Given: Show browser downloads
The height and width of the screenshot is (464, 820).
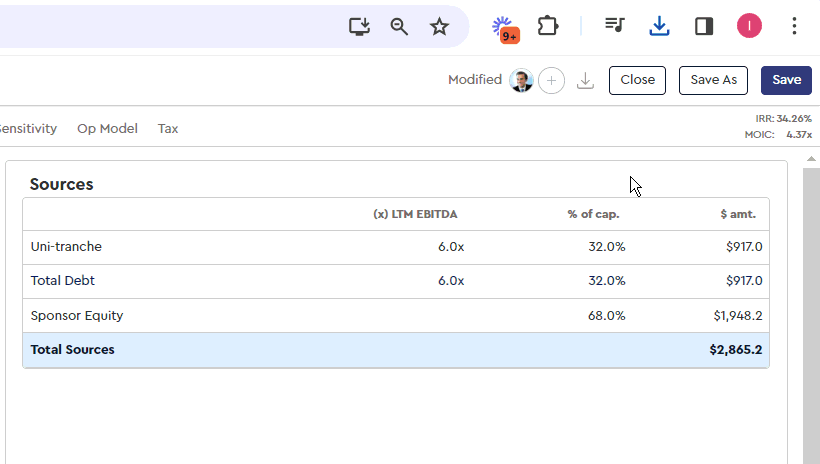Looking at the screenshot, I should pyautogui.click(x=659, y=26).
